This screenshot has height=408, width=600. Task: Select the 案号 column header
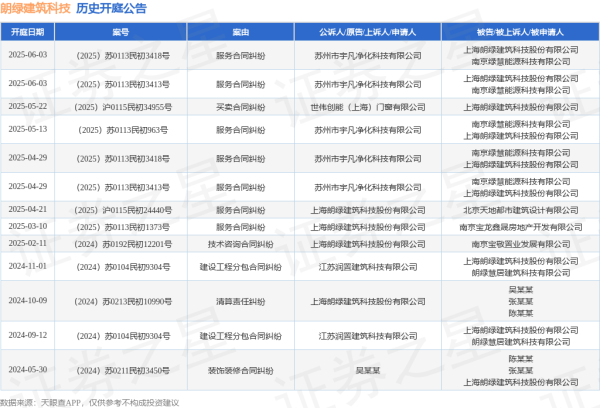coord(121,32)
